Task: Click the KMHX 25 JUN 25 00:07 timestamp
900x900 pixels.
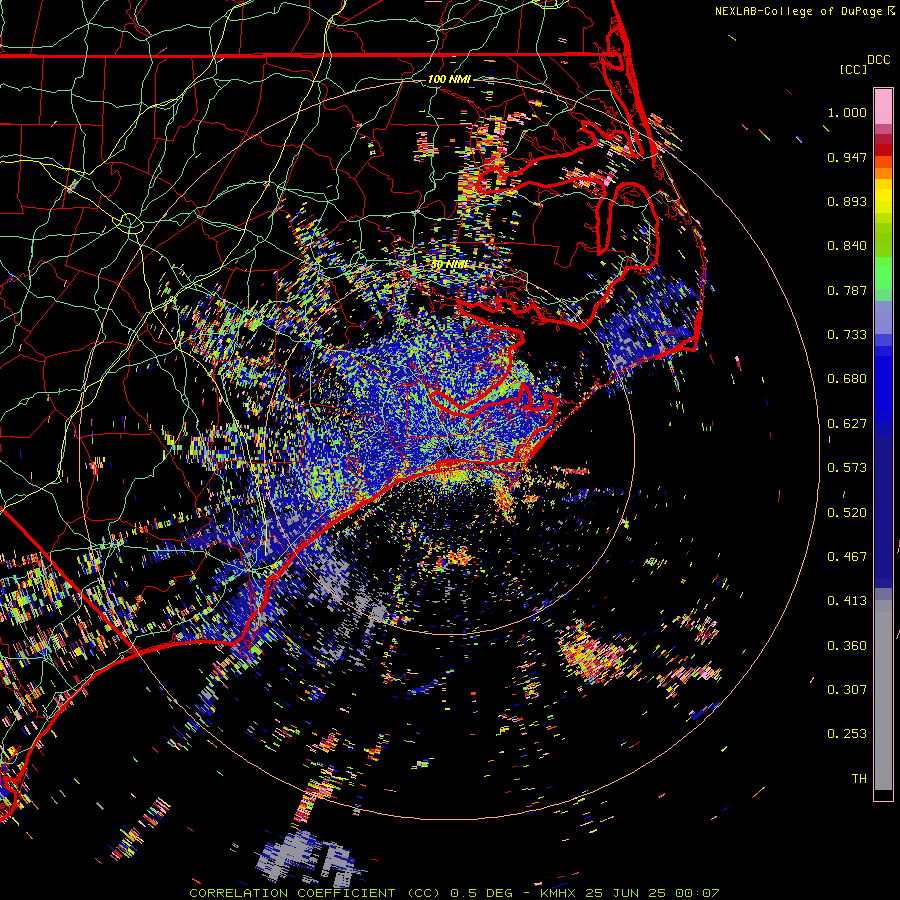Action: point(630,893)
